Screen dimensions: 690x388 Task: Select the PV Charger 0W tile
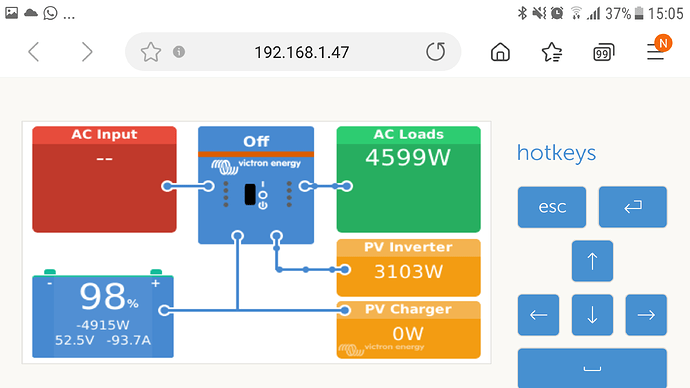408,329
